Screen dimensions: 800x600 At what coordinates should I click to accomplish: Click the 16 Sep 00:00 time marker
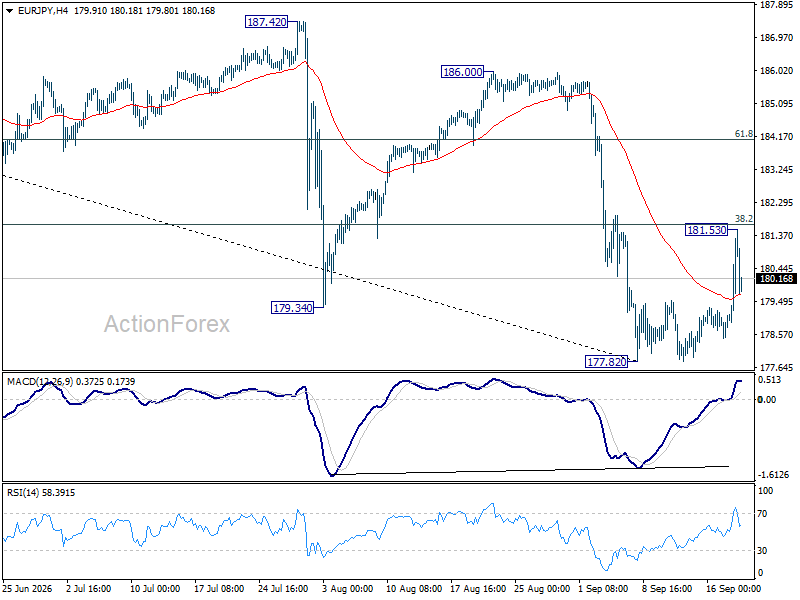pyautogui.click(x=733, y=588)
